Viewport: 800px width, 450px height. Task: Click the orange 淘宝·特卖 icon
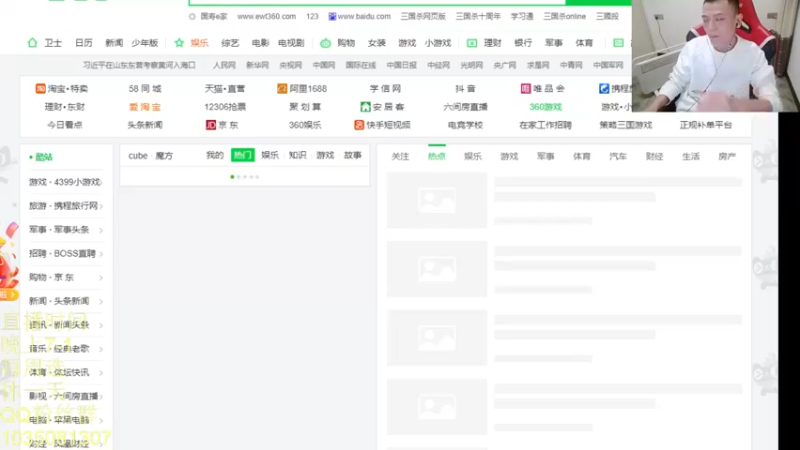[x=40, y=89]
